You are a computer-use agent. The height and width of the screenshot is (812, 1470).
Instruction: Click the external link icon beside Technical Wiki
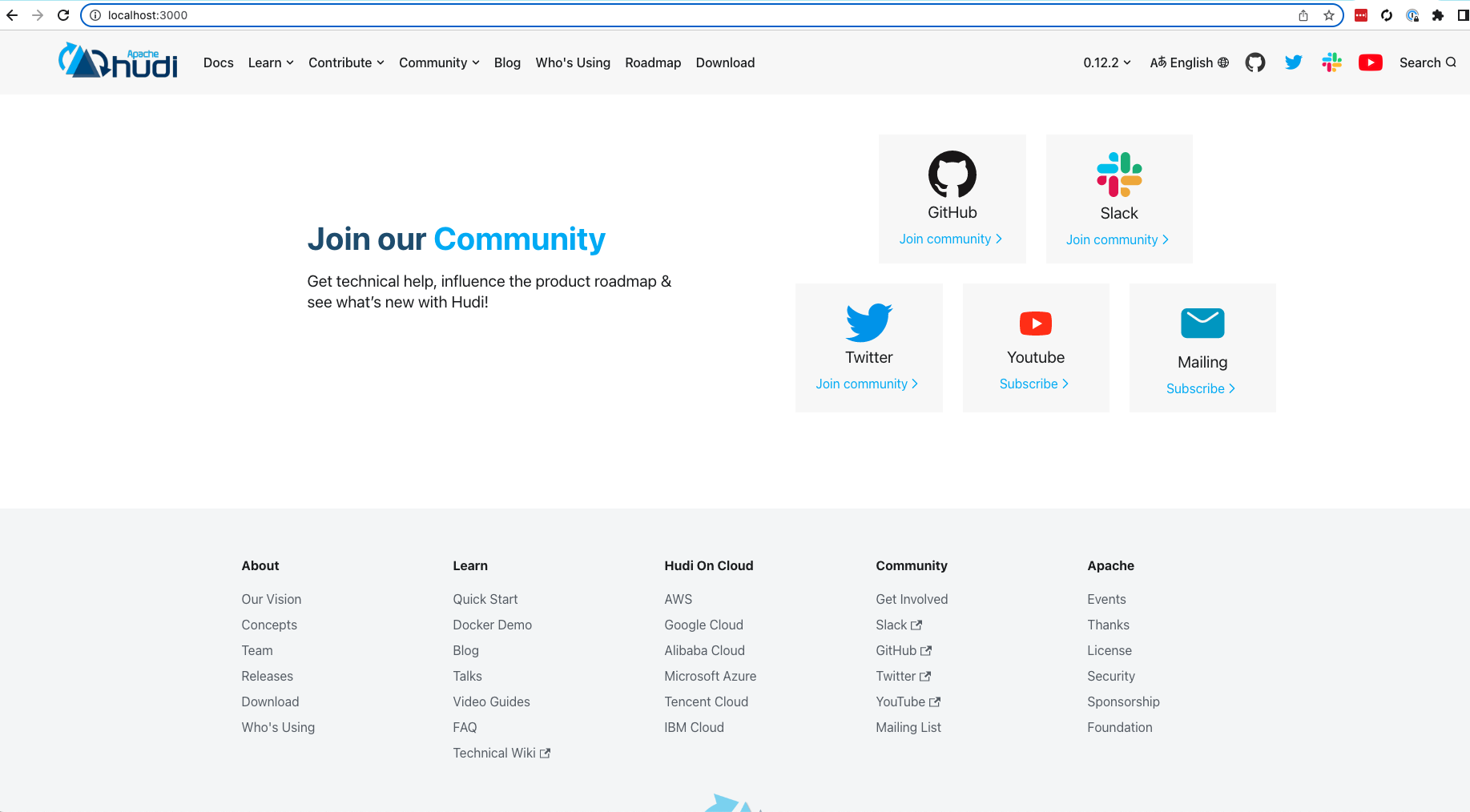[545, 754]
